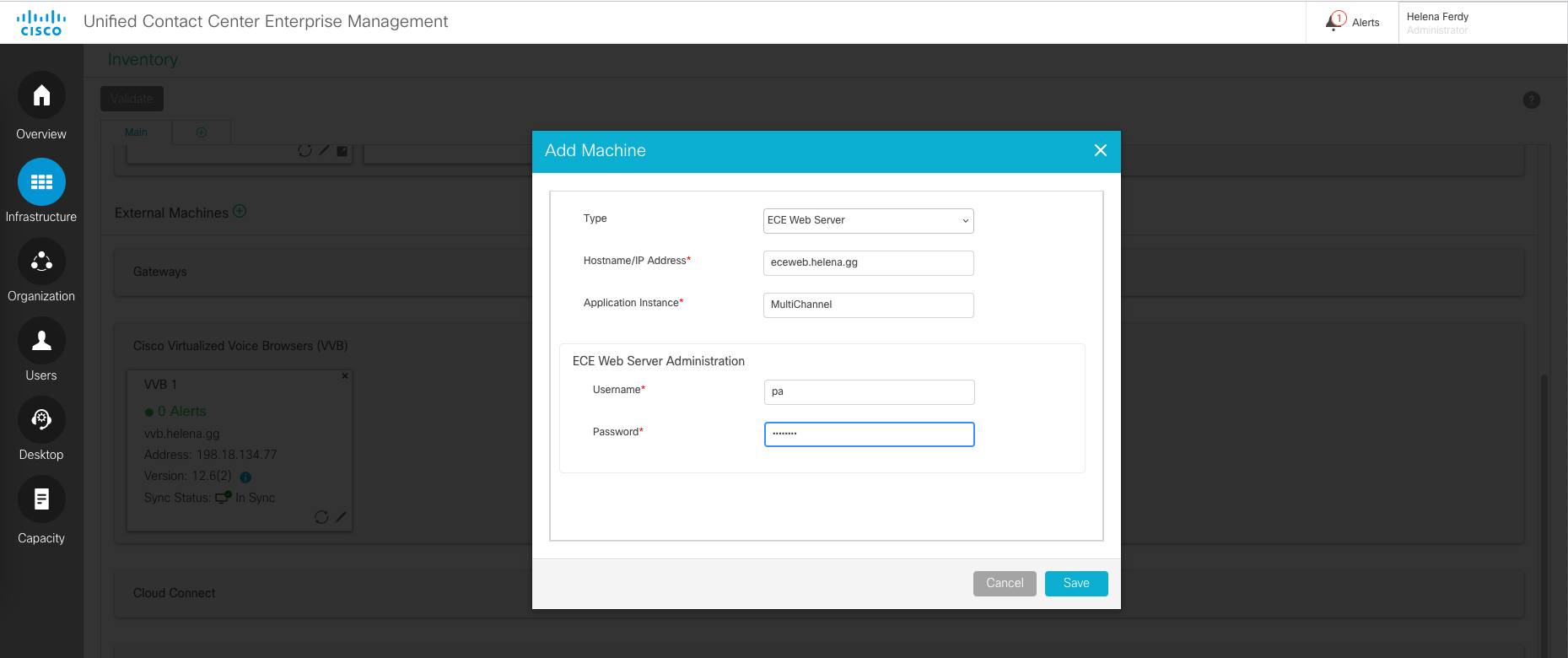
Task: Open the Desktop headset icon
Action: coord(41,419)
